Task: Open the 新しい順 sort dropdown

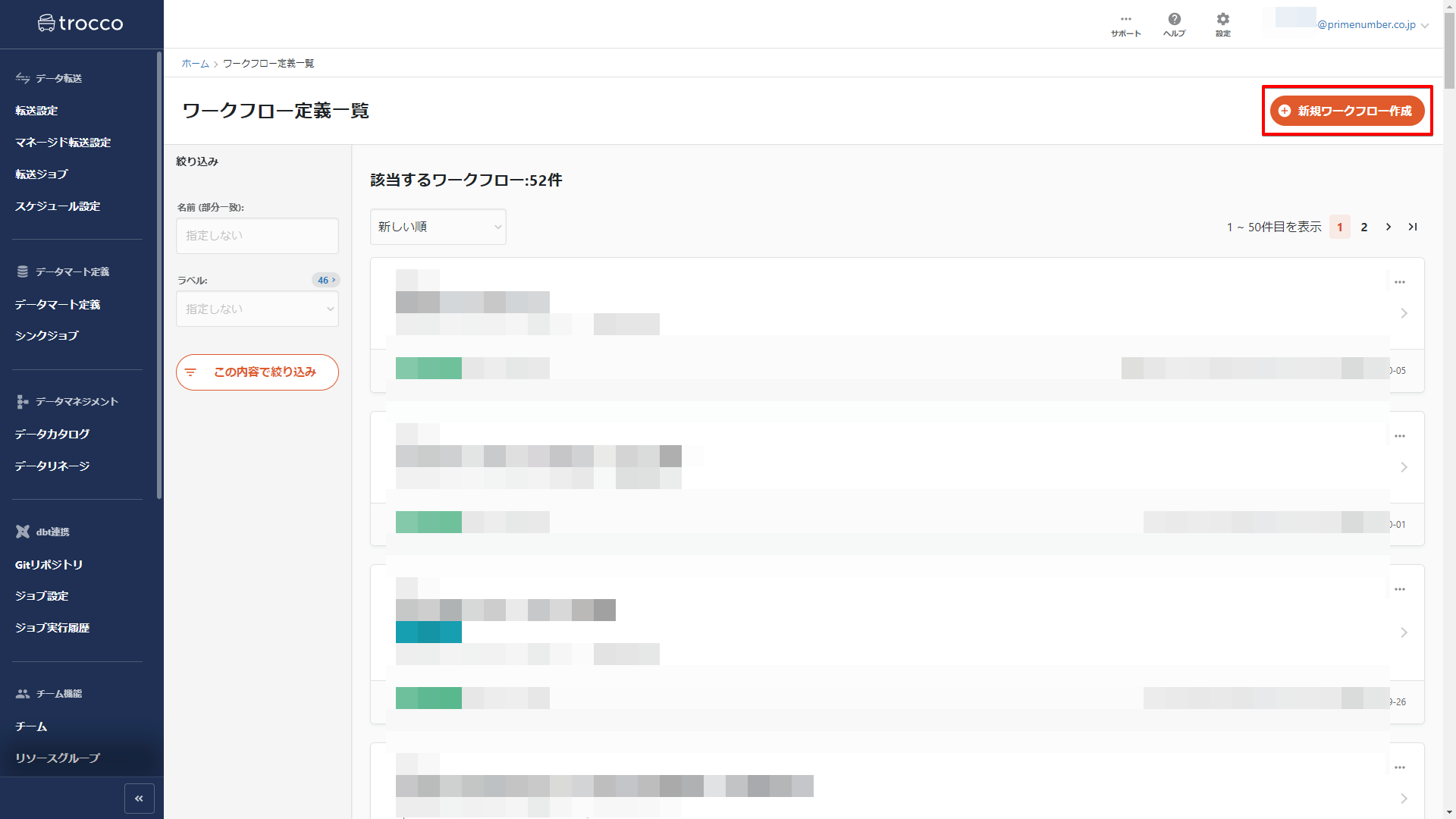Action: (438, 227)
